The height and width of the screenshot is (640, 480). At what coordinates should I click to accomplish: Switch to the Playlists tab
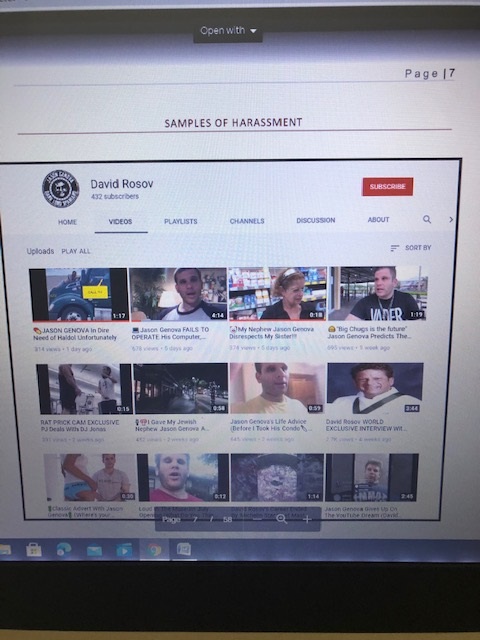pos(180,221)
